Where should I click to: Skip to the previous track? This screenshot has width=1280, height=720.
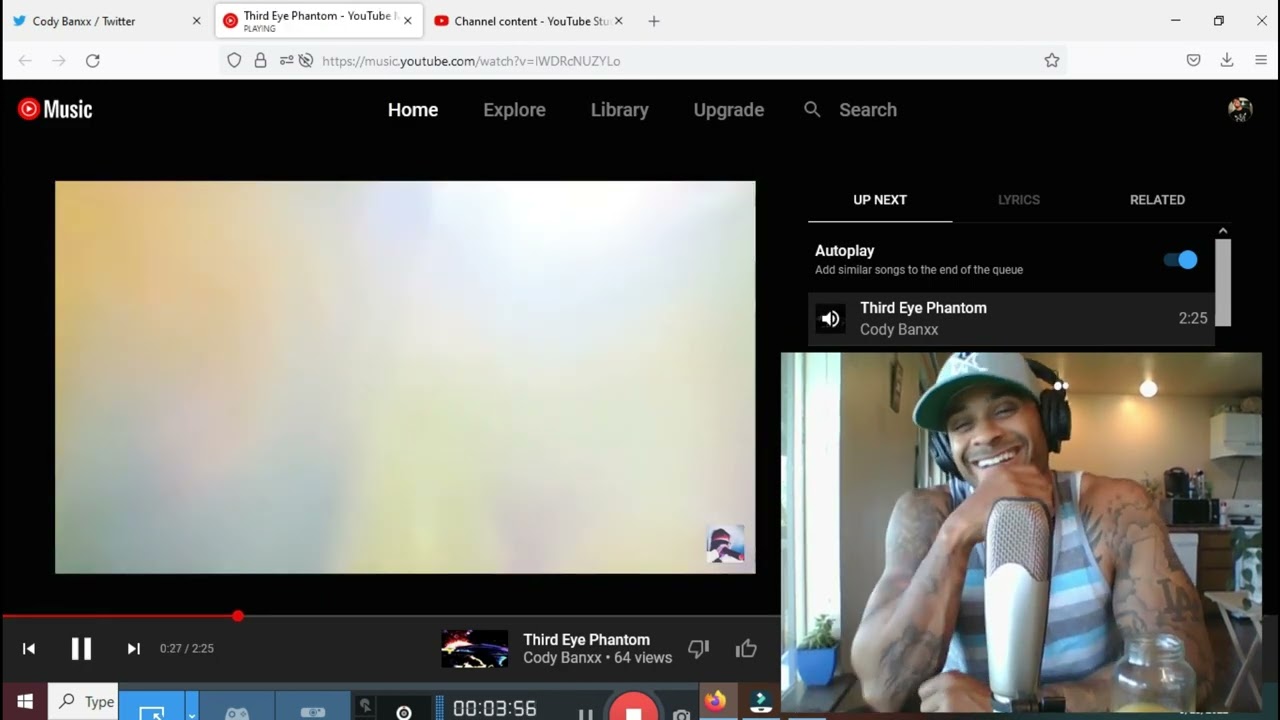[29, 649]
